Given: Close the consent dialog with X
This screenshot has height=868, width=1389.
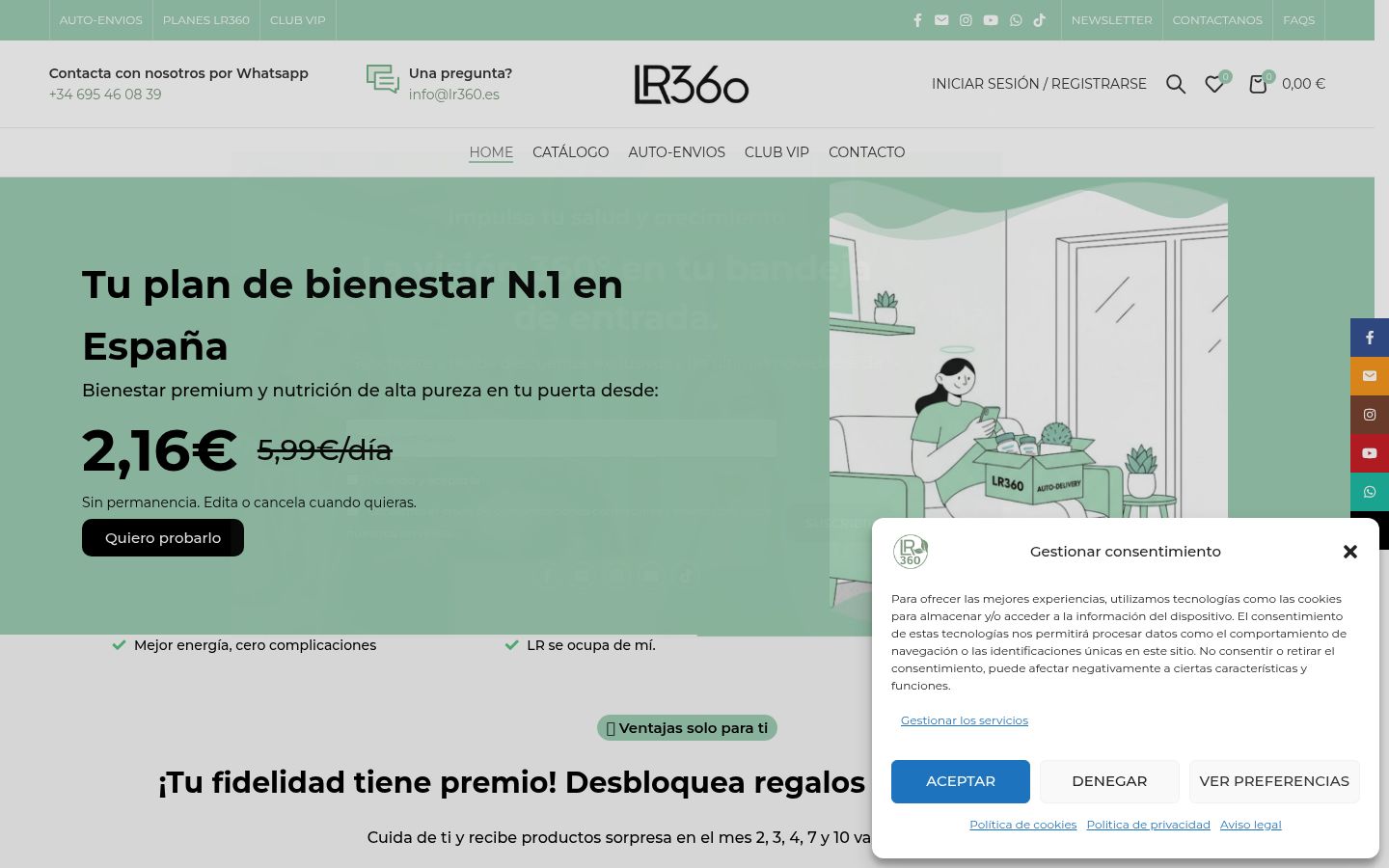Looking at the screenshot, I should point(1350,552).
